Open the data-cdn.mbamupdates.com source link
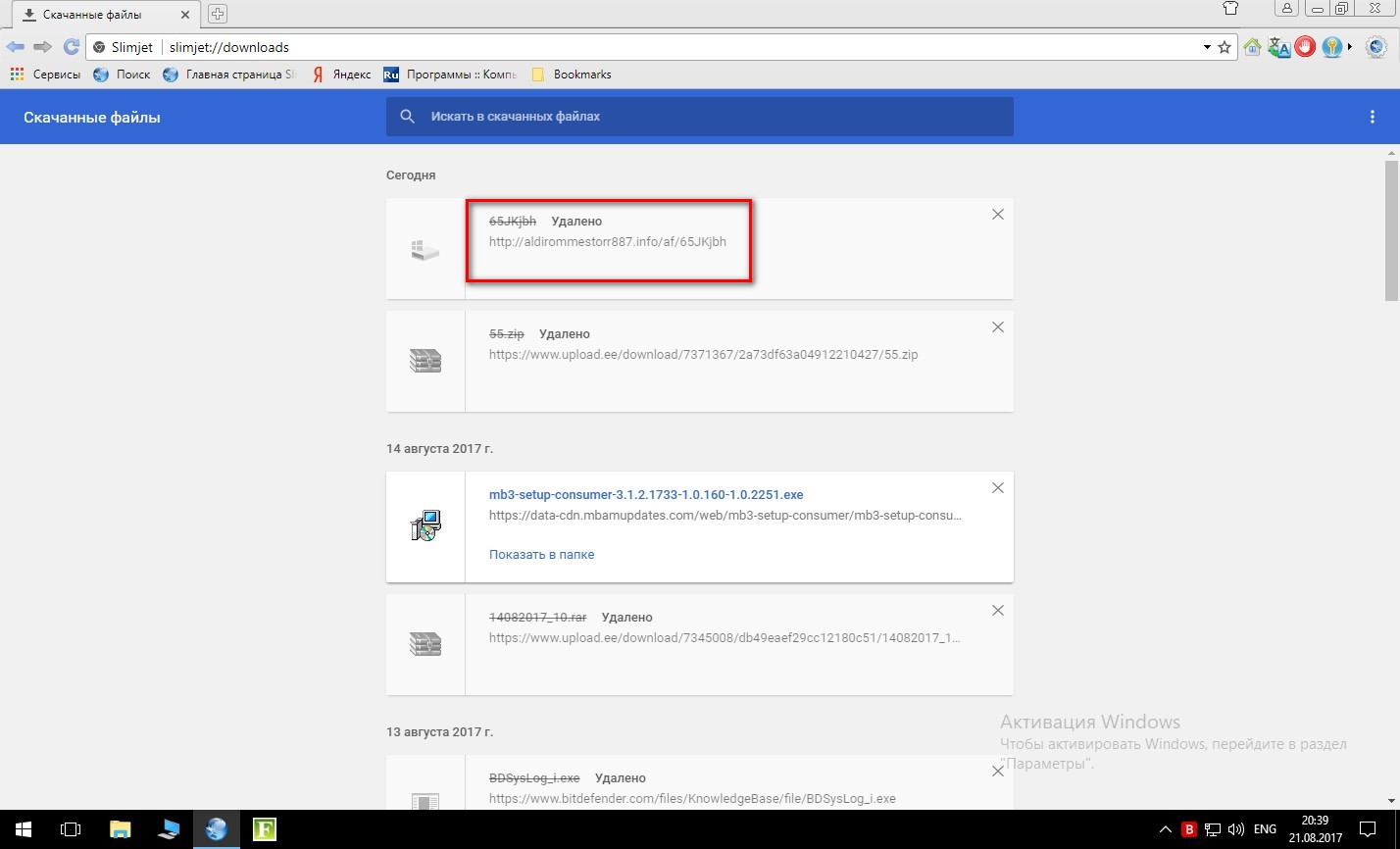Image resolution: width=1400 pixels, height=849 pixels. click(x=725, y=516)
